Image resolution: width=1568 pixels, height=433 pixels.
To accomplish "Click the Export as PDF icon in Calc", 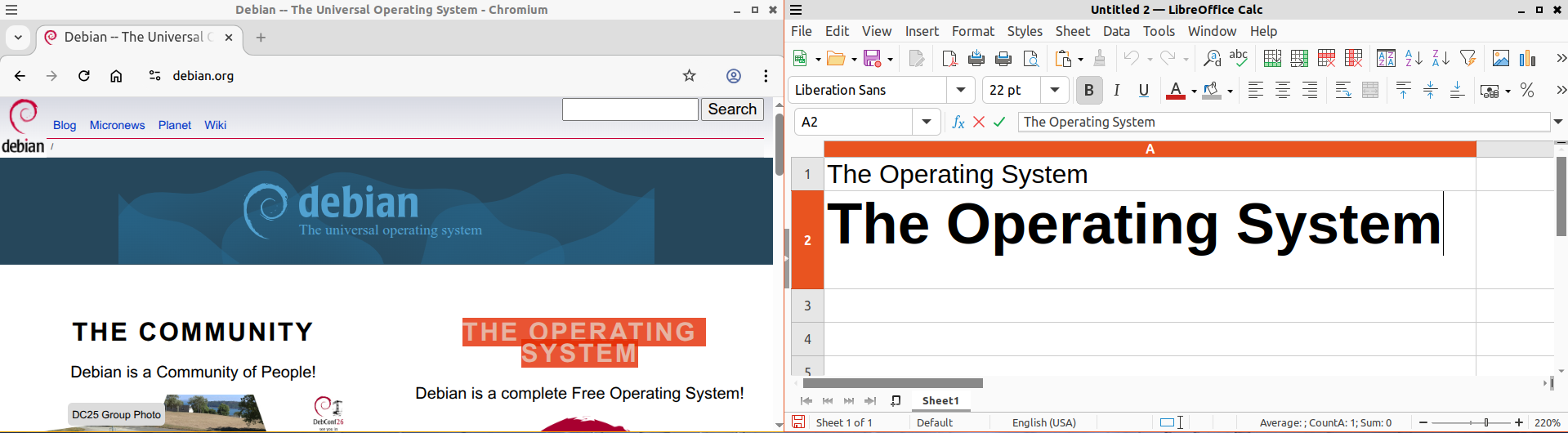I will click(x=949, y=59).
